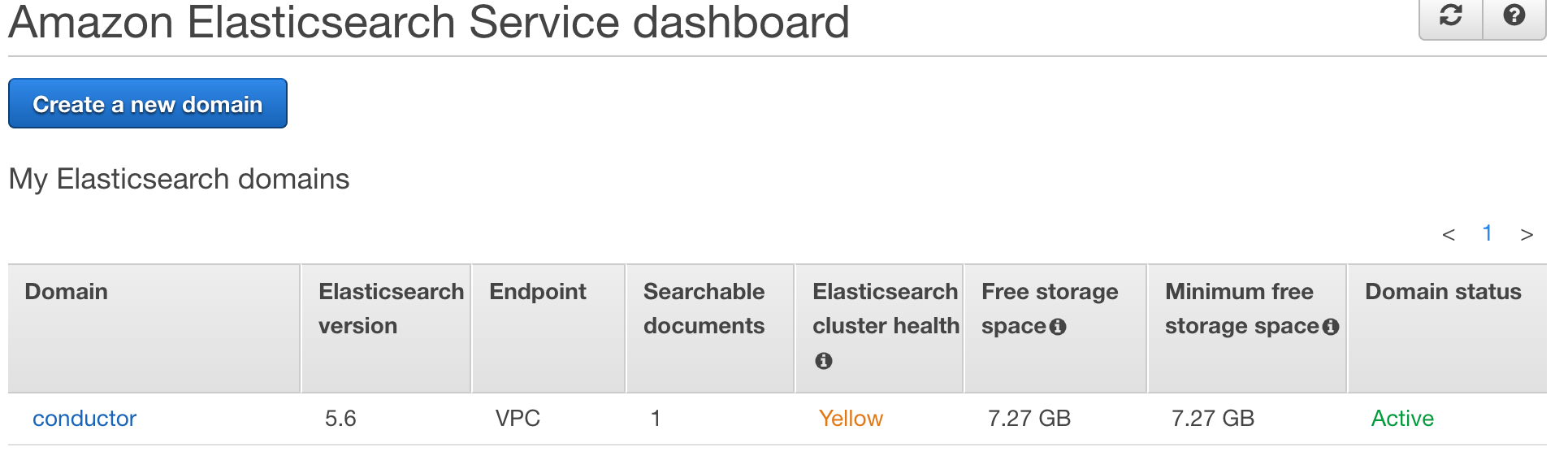The height and width of the screenshot is (465, 1568).
Task: Go to next page arrow
Action: pos(1527,235)
